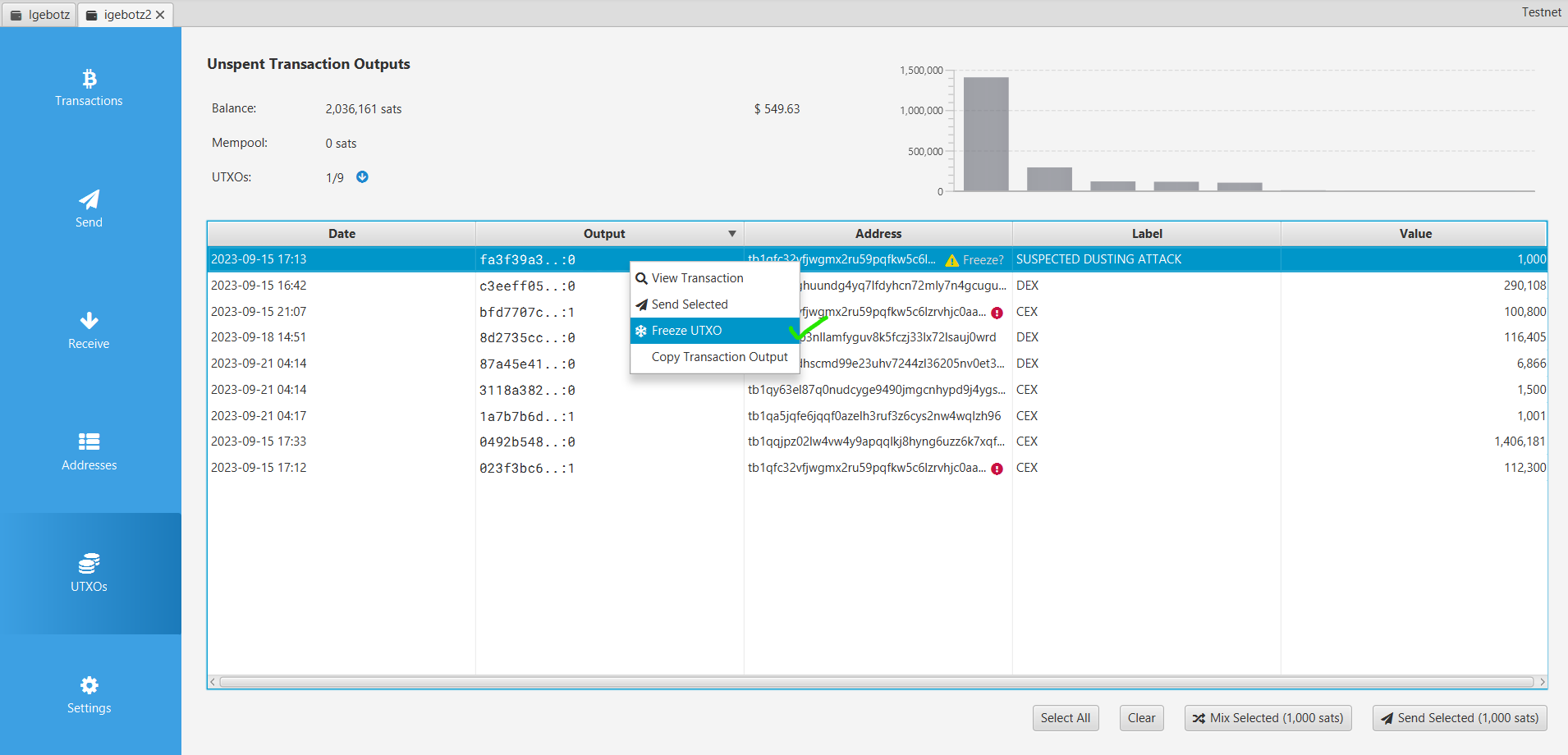Image resolution: width=1568 pixels, height=755 pixels.
Task: Click the horizontal scrollbar of the table
Action: coord(877,682)
